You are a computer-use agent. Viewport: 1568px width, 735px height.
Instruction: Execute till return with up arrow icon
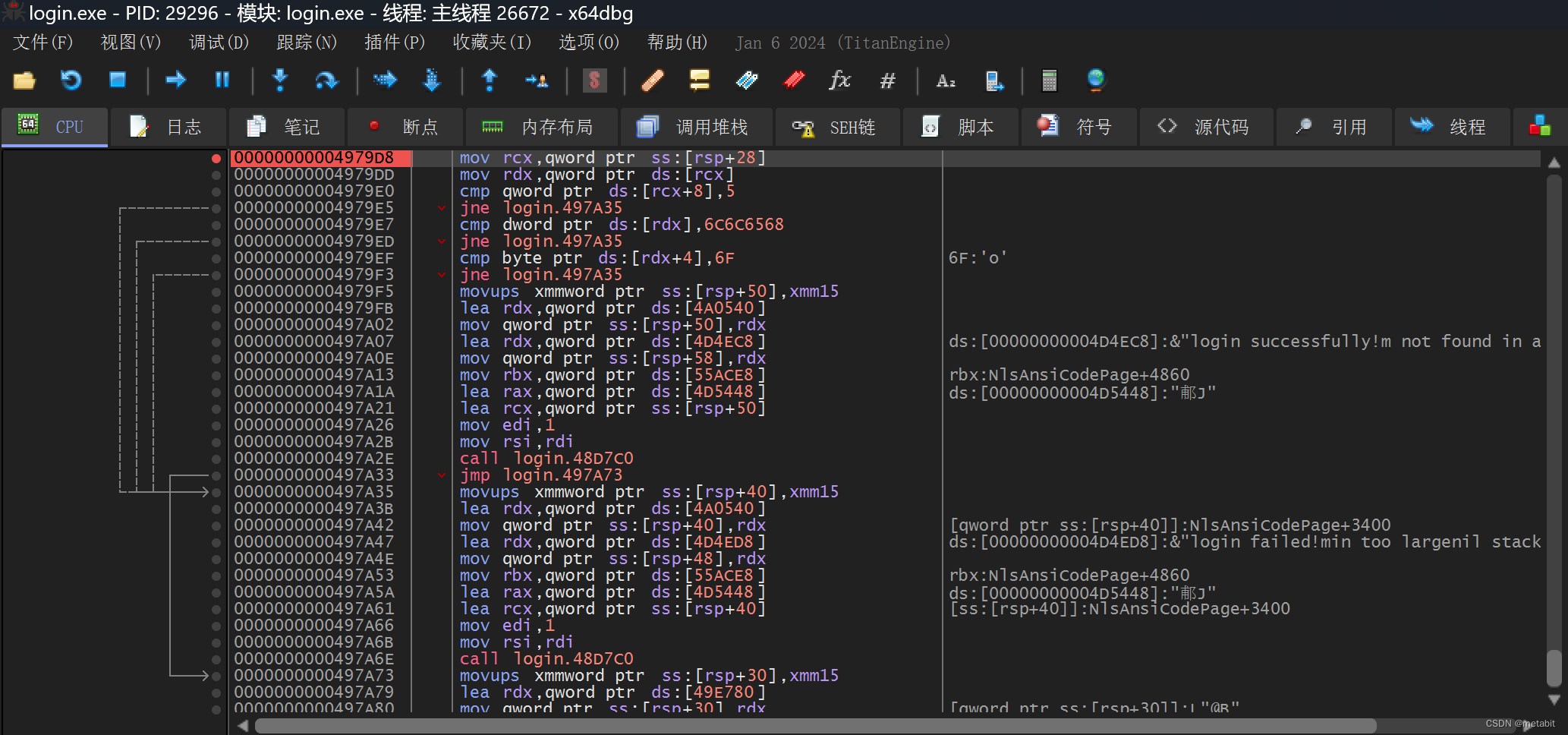490,80
